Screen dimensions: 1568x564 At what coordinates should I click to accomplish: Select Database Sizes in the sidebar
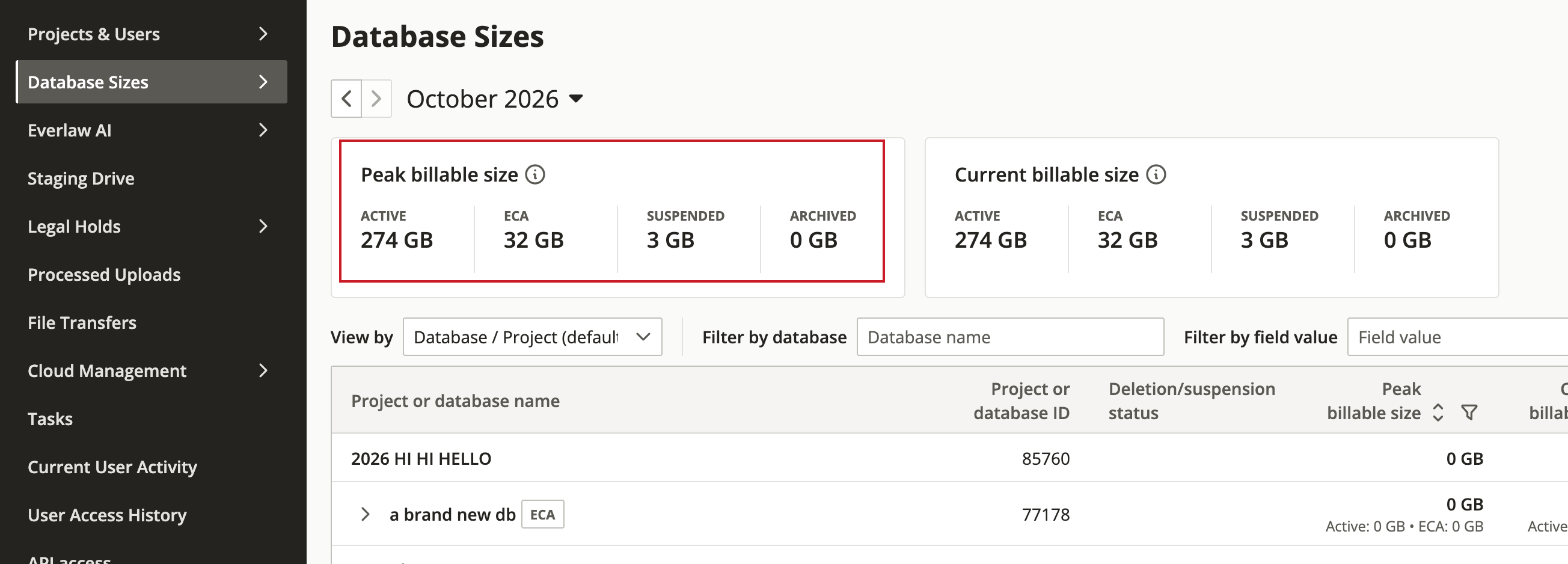pos(151,82)
